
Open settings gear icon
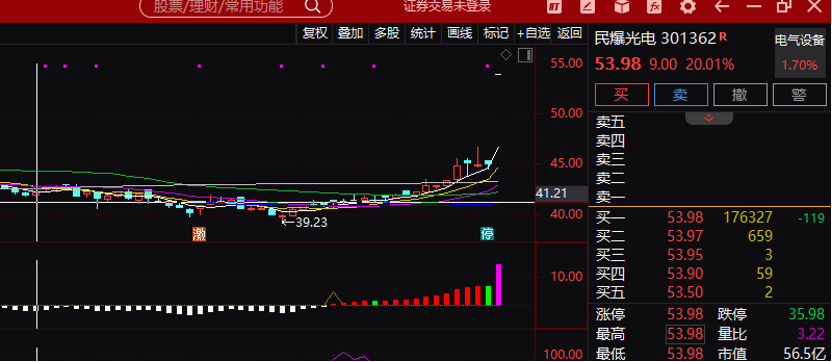(688, 7)
